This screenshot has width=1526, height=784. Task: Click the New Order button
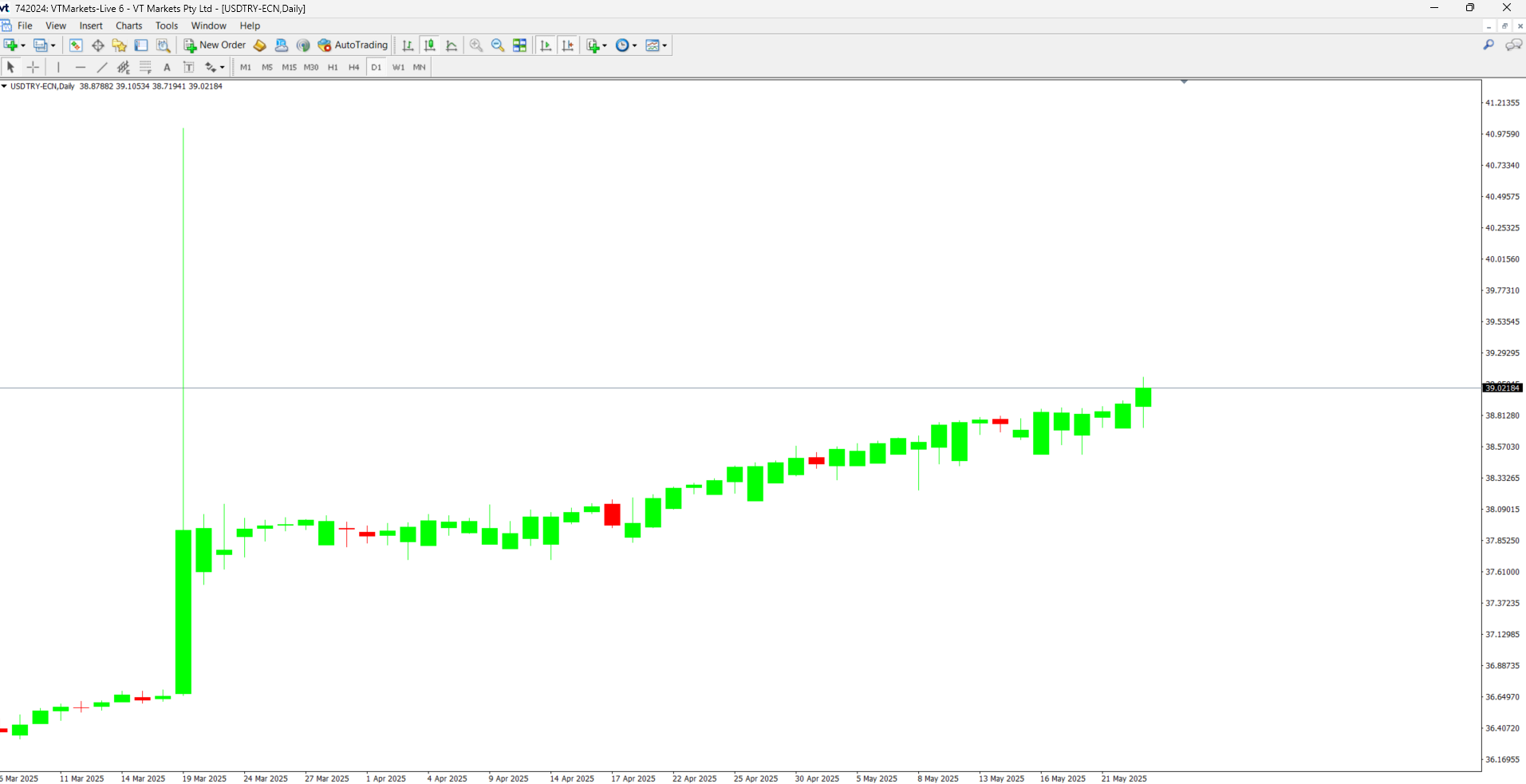[x=215, y=45]
